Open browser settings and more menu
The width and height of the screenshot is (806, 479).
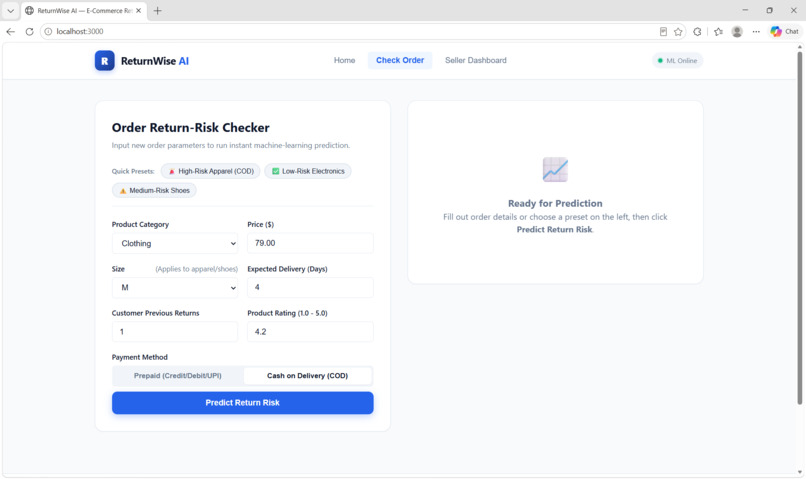756,31
